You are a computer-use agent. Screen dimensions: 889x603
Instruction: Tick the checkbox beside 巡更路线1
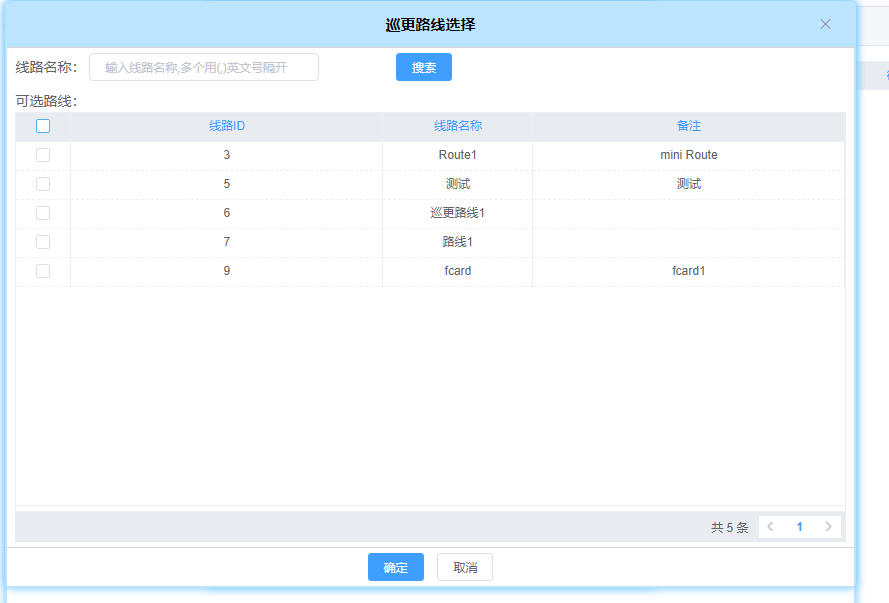(43, 213)
